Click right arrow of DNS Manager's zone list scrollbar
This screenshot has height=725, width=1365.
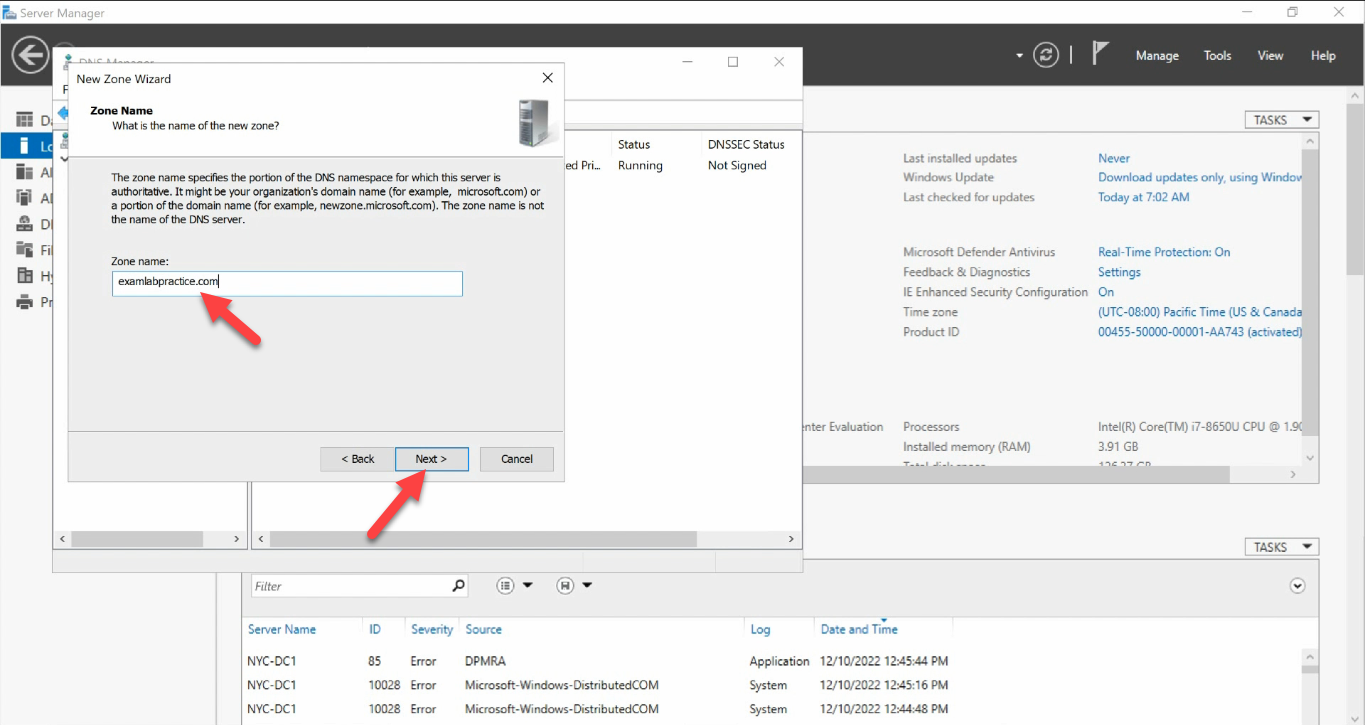click(x=791, y=539)
